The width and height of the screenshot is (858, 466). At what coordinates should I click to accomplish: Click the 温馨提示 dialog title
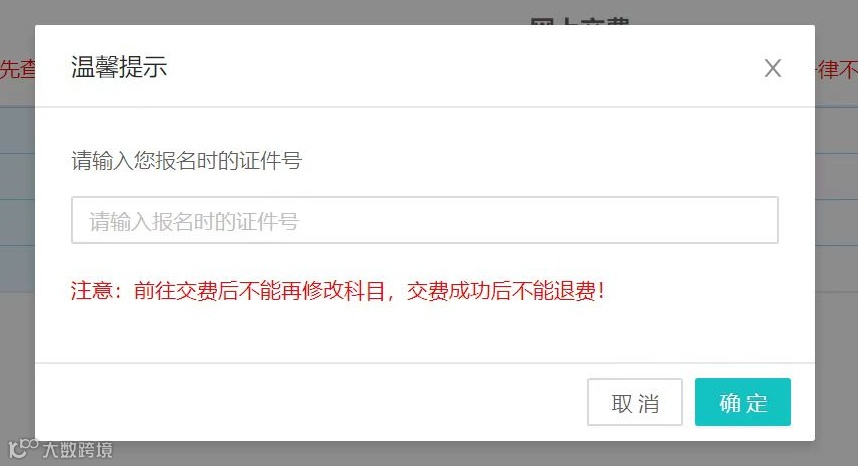click(x=119, y=67)
